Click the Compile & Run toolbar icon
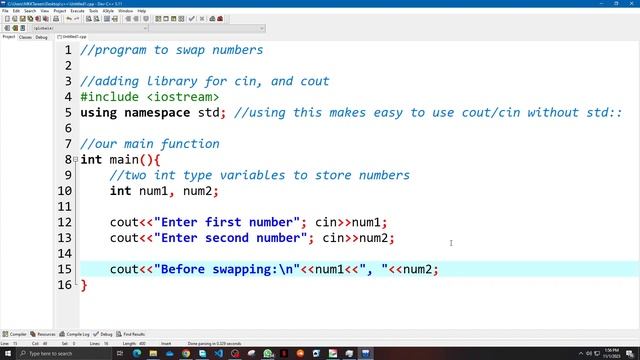Viewport: 640px width, 360px height. [173, 19]
